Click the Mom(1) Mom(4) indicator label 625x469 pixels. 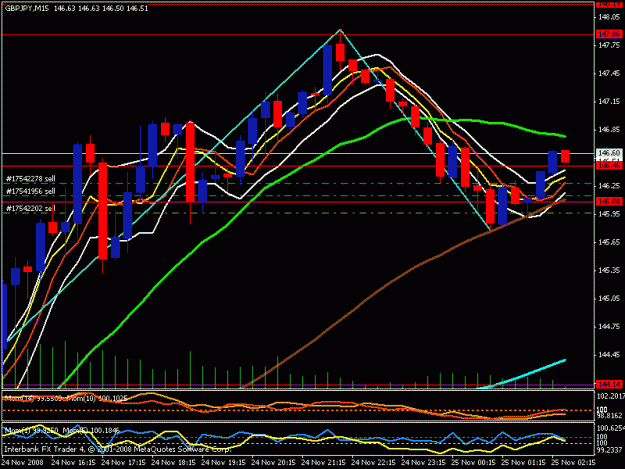tap(62, 430)
